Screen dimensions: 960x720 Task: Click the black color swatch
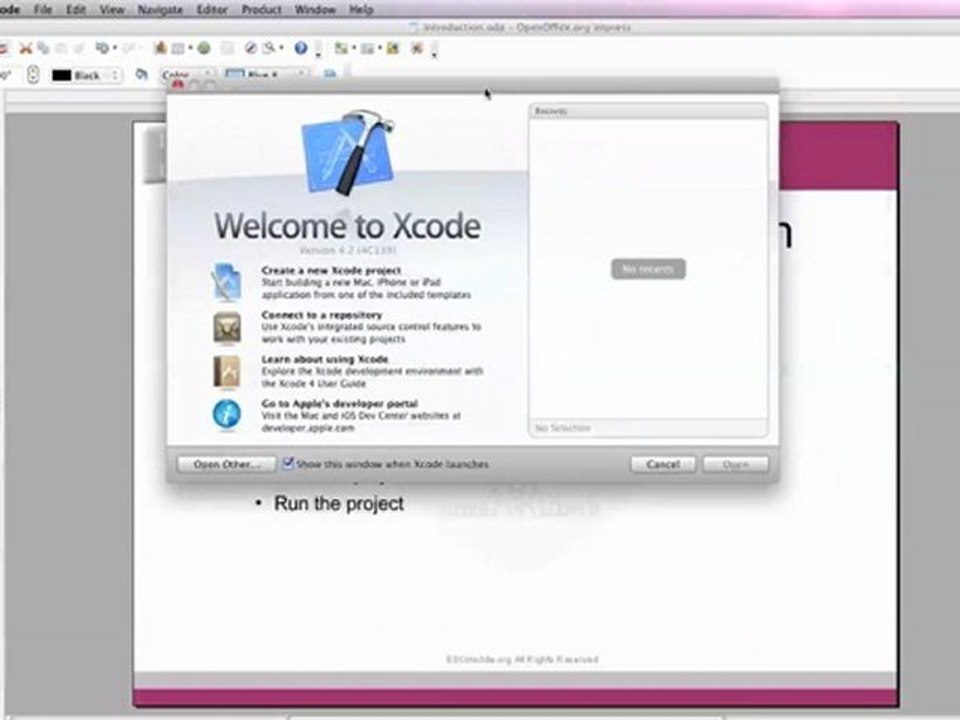(x=62, y=75)
